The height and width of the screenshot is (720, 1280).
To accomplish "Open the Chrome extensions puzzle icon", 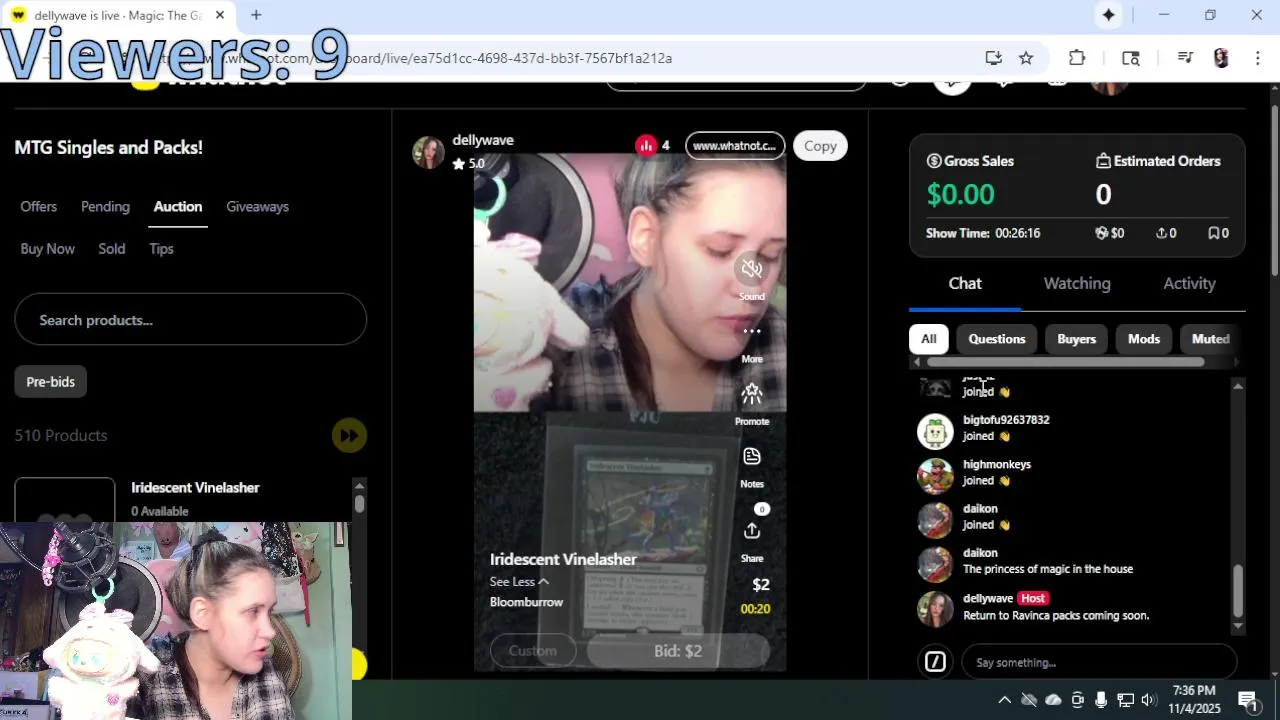I will pos(1077,58).
